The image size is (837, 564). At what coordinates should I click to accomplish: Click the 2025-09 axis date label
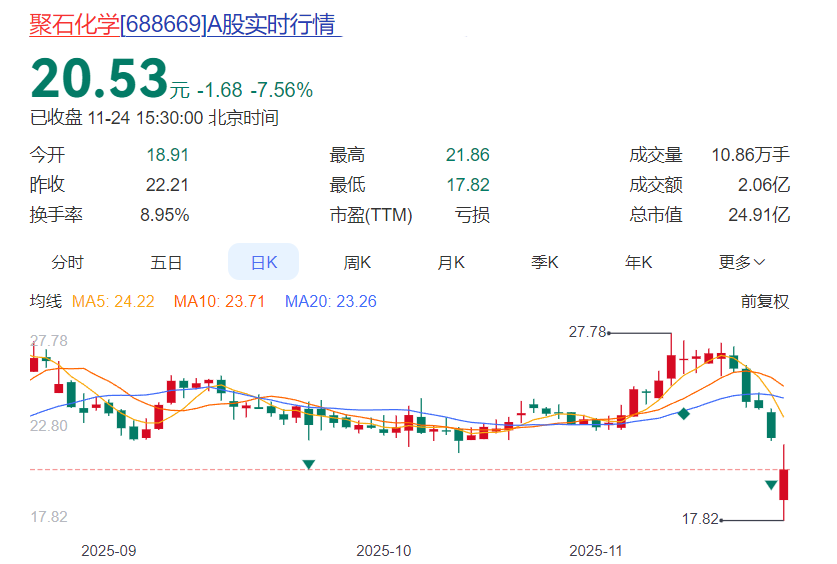(108, 551)
